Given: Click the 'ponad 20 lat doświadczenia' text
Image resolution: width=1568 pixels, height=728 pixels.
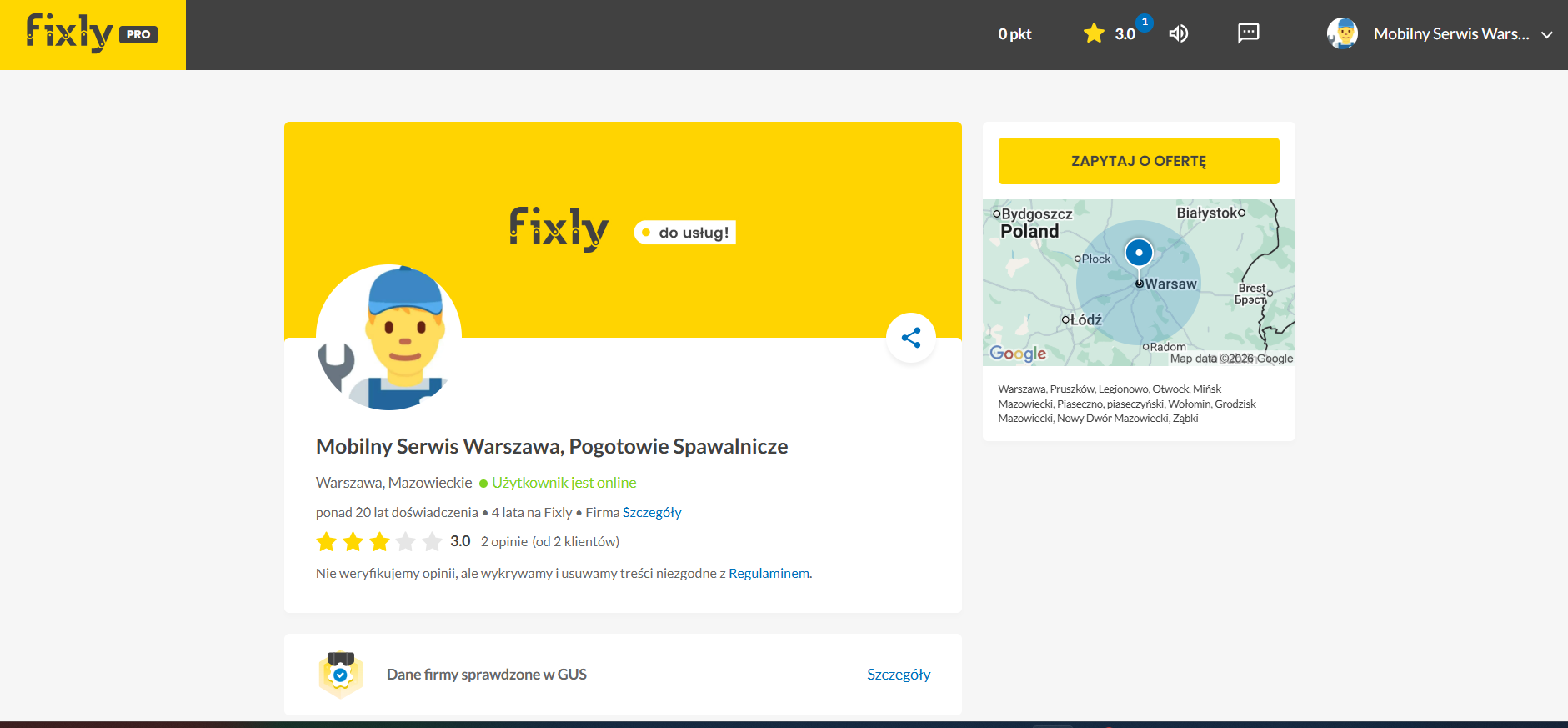Looking at the screenshot, I should click(397, 512).
